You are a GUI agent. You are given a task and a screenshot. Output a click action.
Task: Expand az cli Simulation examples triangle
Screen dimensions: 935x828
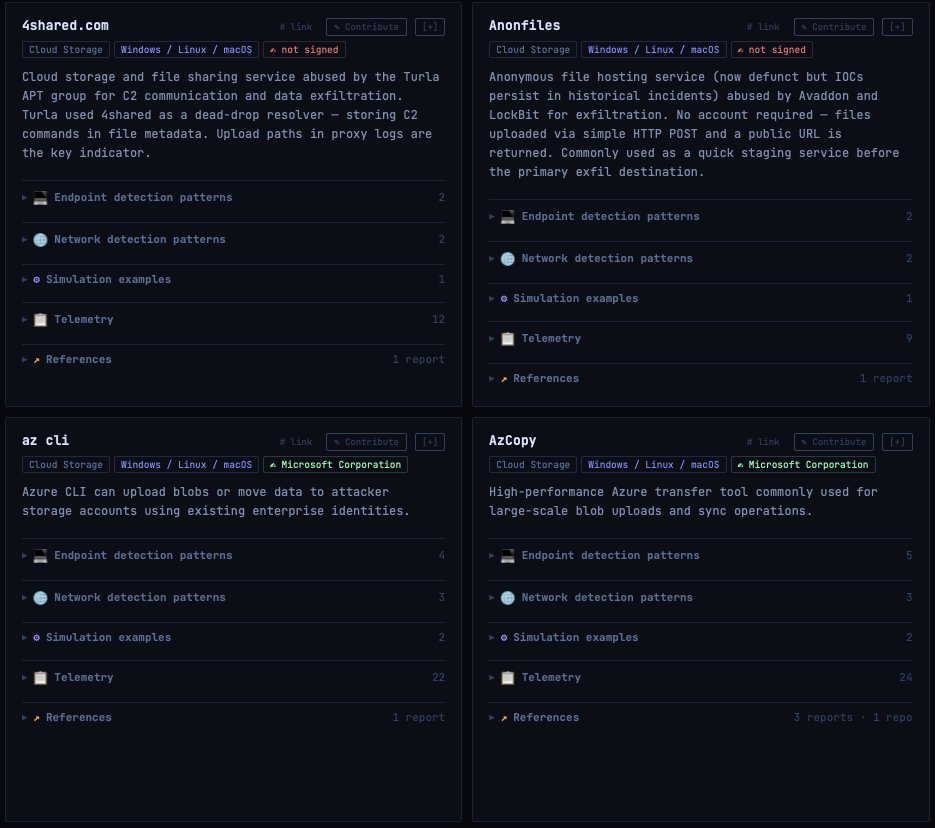24,637
